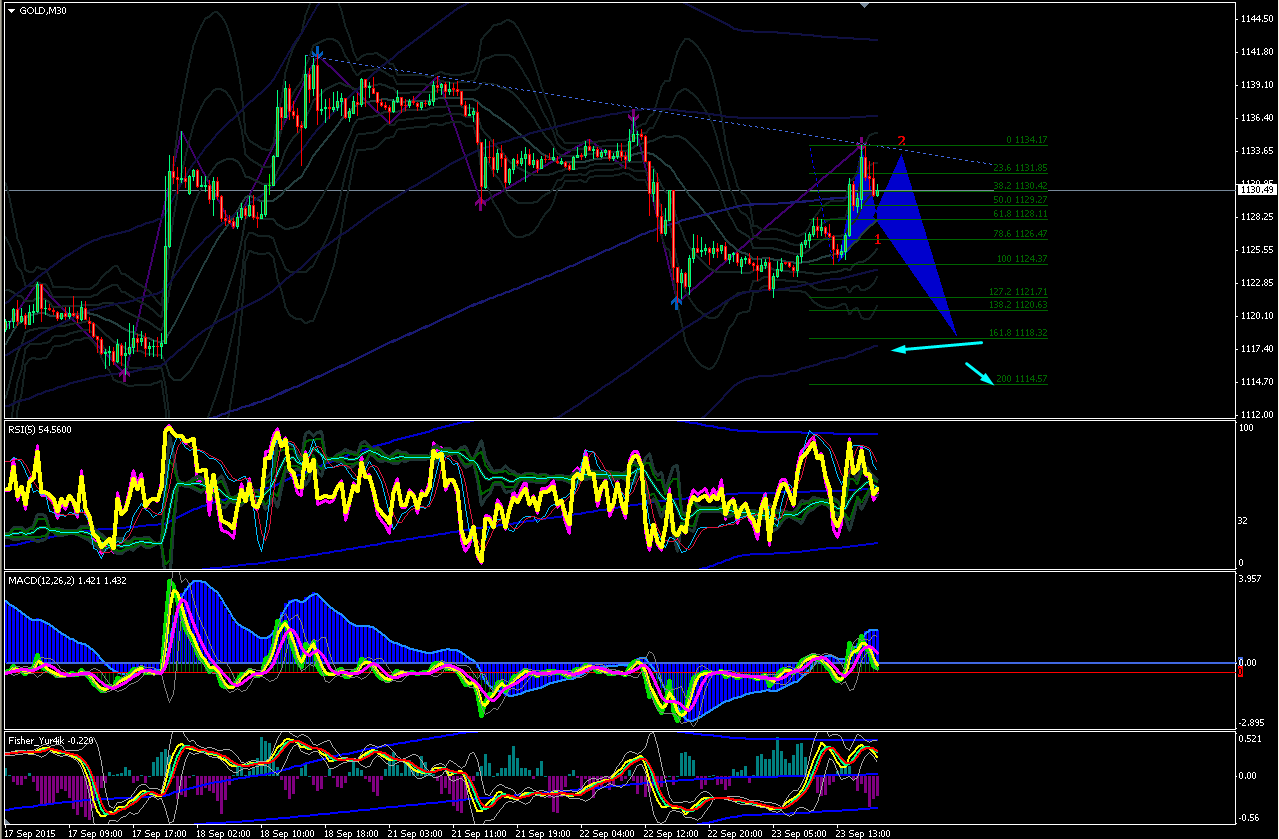1279x839 pixels.
Task: Click Fibonacci level 78.6 1126.47
Action: click(x=1018, y=233)
